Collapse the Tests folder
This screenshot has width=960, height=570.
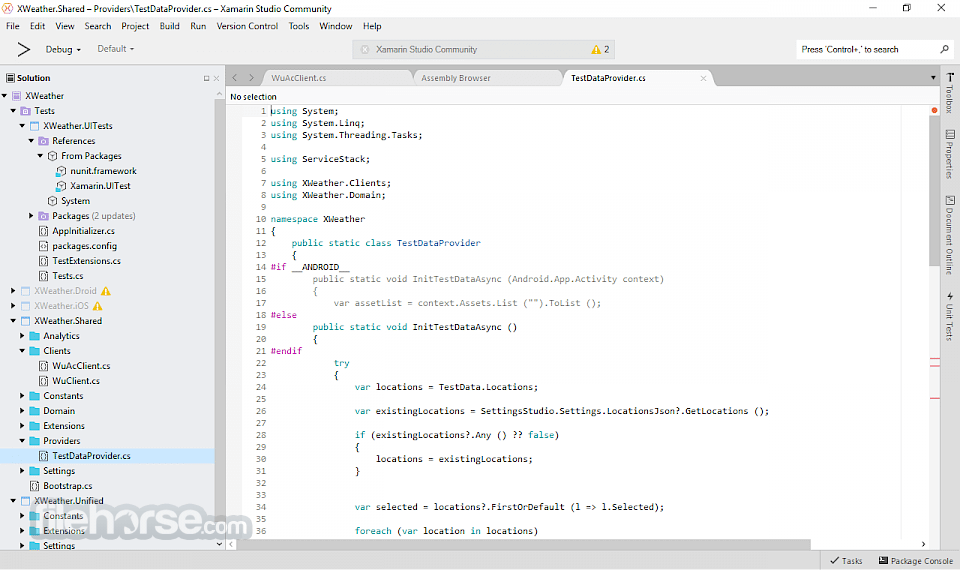[x=13, y=111]
